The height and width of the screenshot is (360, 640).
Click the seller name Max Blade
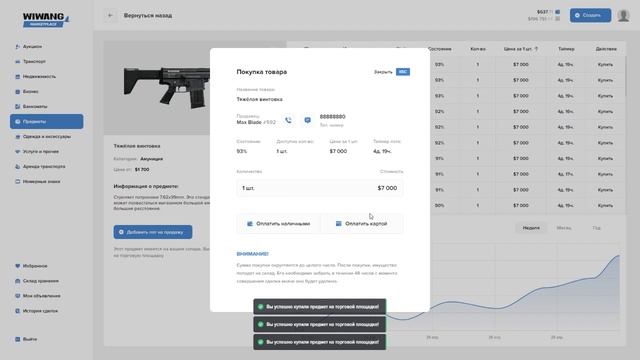[x=249, y=122]
